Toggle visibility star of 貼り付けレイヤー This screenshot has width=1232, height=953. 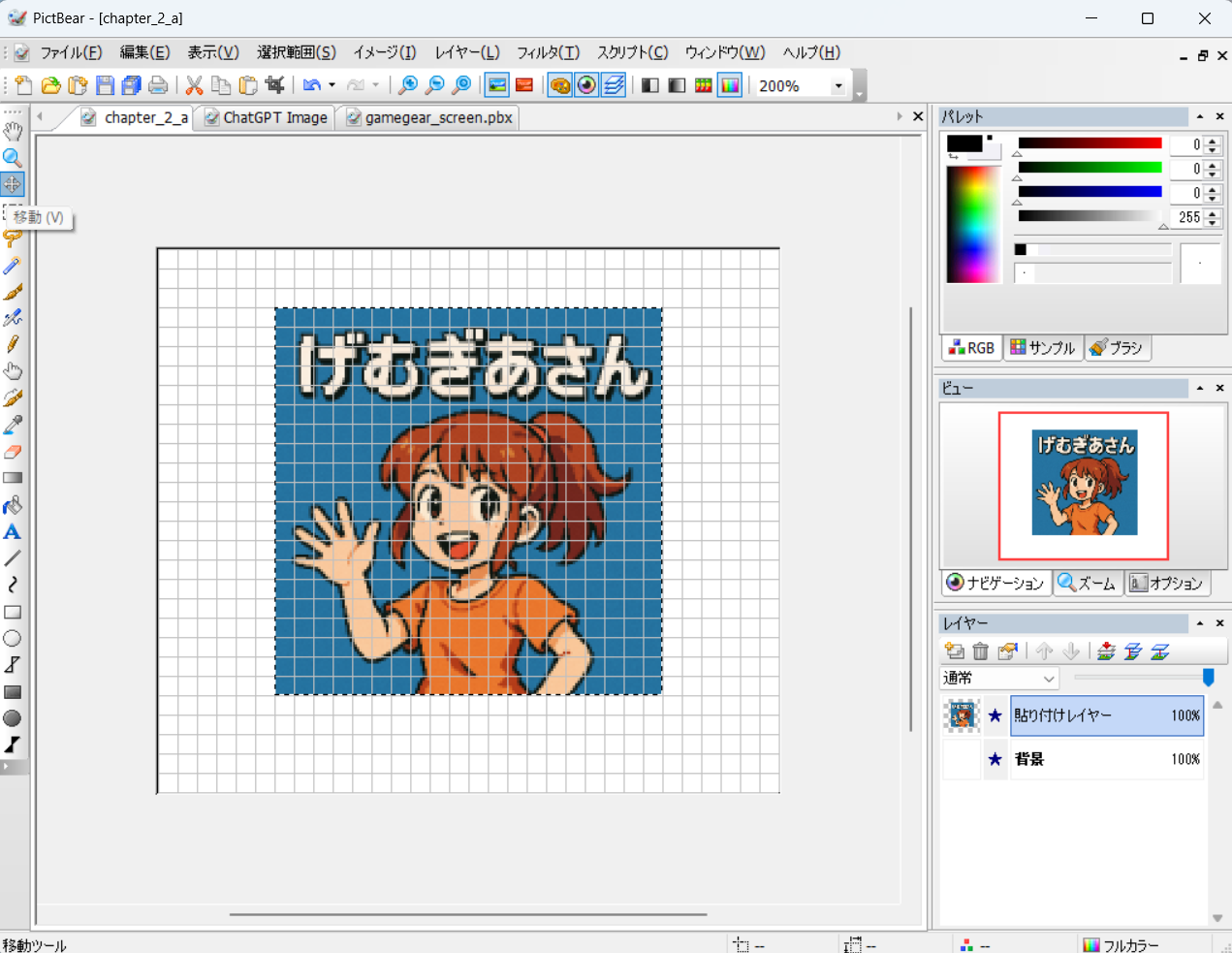coord(995,715)
